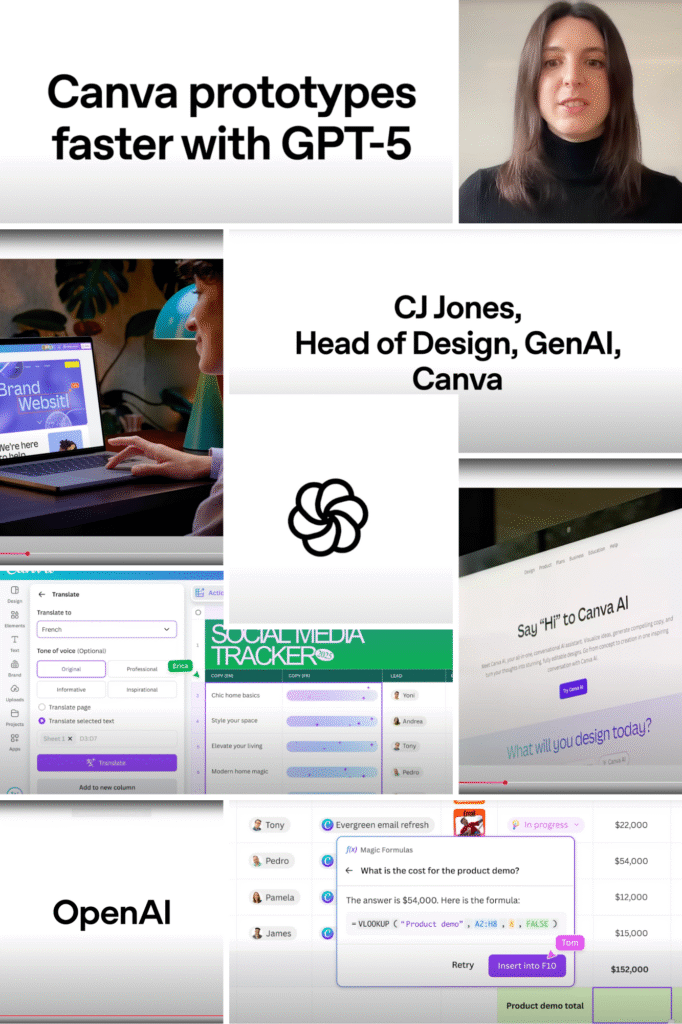This screenshot has height=1024, width=682.
Task: Click the speaker video thumbnail of the woman
Action: [x=570, y=111]
